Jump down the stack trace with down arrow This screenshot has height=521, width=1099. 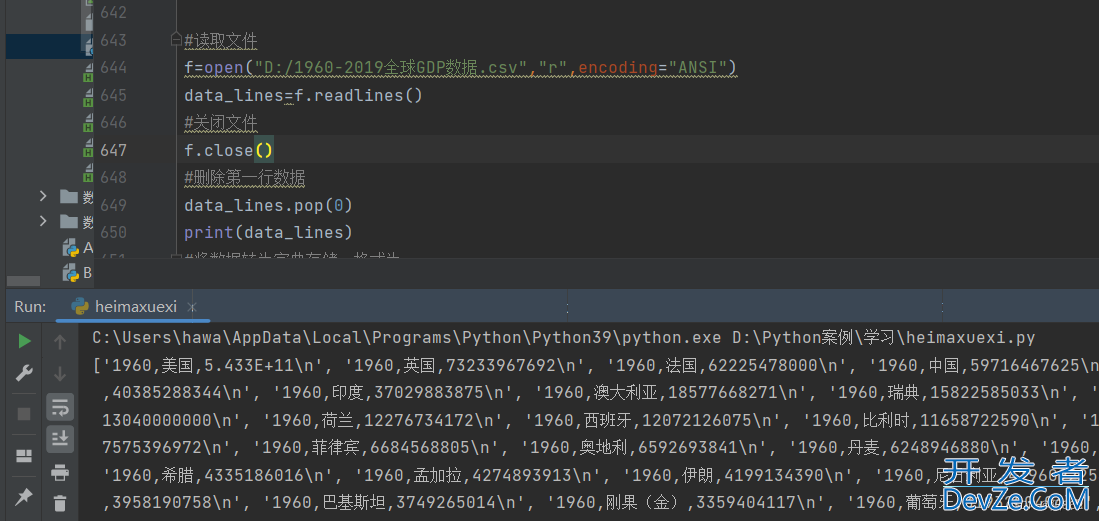coord(60,372)
